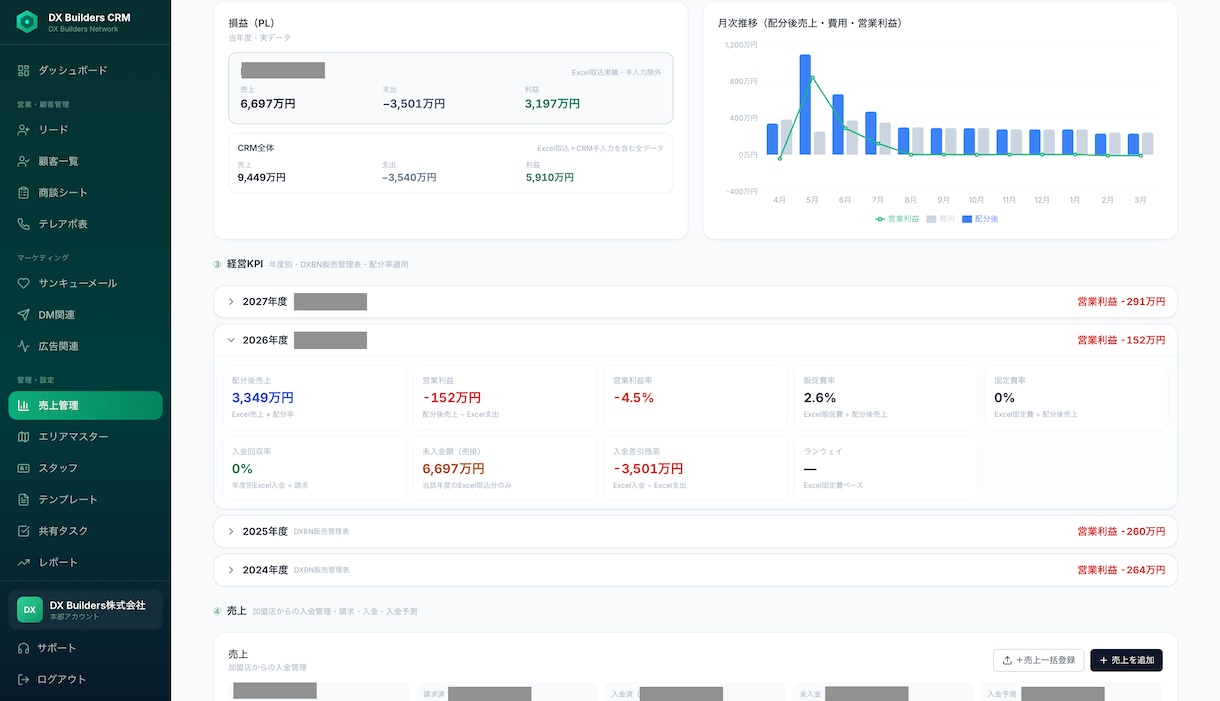The height and width of the screenshot is (701, 1220).
Task: Click 営業利益 -264万円 text for 2024年度
Action: [1121, 570]
